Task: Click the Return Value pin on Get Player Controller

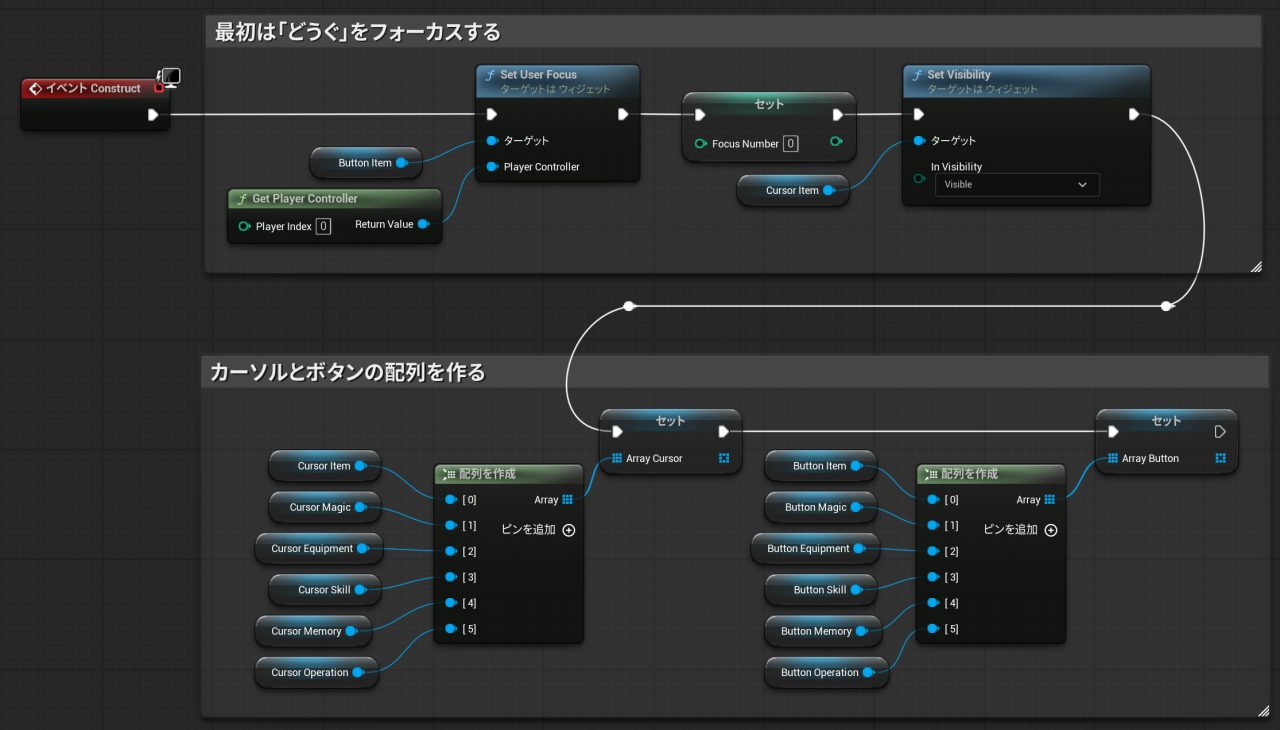Action: point(423,225)
